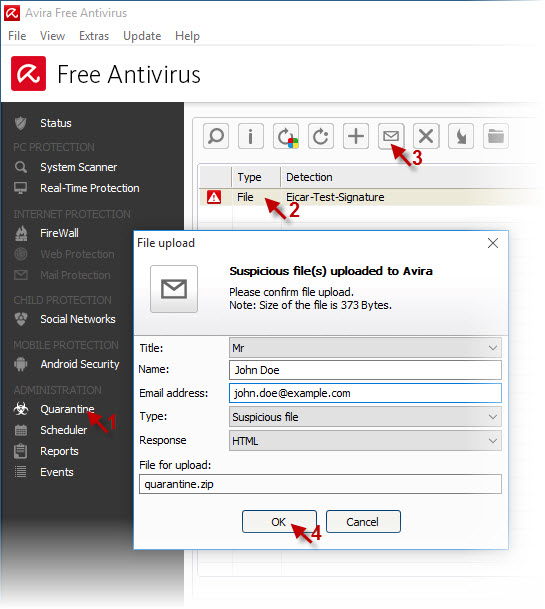Open the info properties icon in toolbar
This screenshot has width=545, height=609.
pyautogui.click(x=251, y=136)
